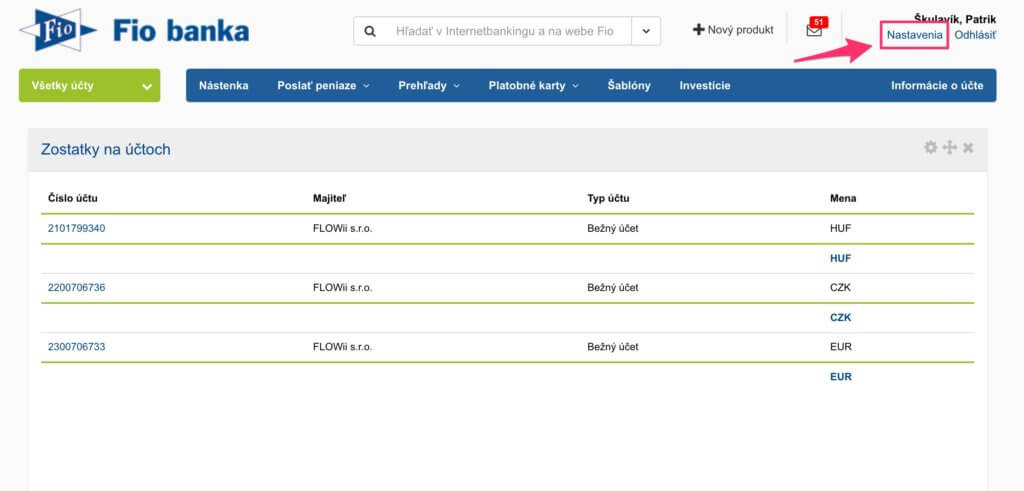Click the bold CZK subtotal label

[840, 317]
